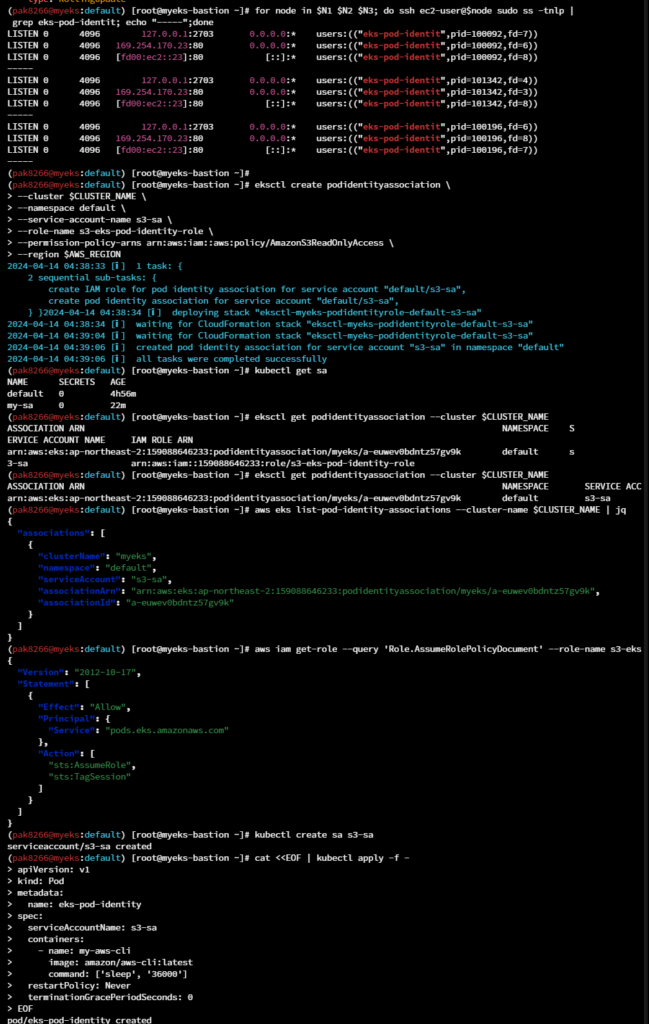Screen dimensions: 649x1024
Task: Click the 'IAM ROLE ARN' column header
Action: pyautogui.click(x=162, y=440)
